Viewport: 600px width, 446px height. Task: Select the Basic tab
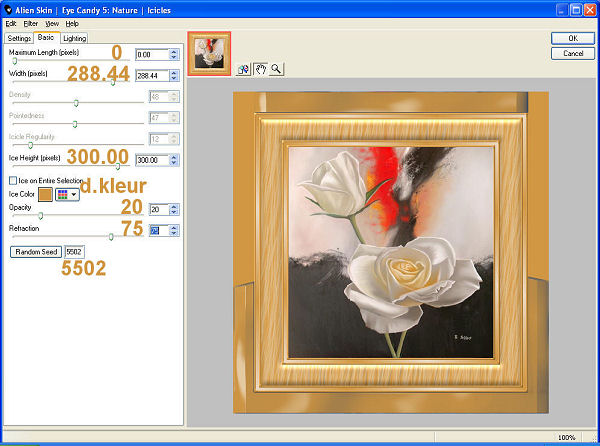point(46,37)
